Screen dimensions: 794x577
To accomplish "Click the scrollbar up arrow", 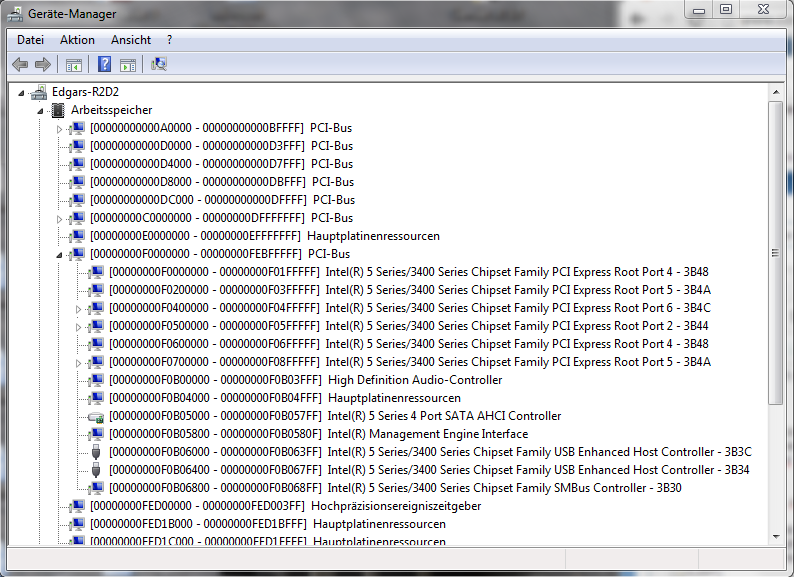I will [775, 92].
